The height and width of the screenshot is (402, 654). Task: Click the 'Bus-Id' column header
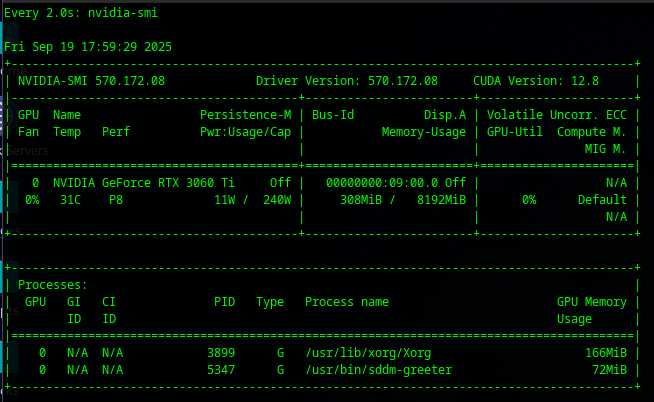[333, 115]
